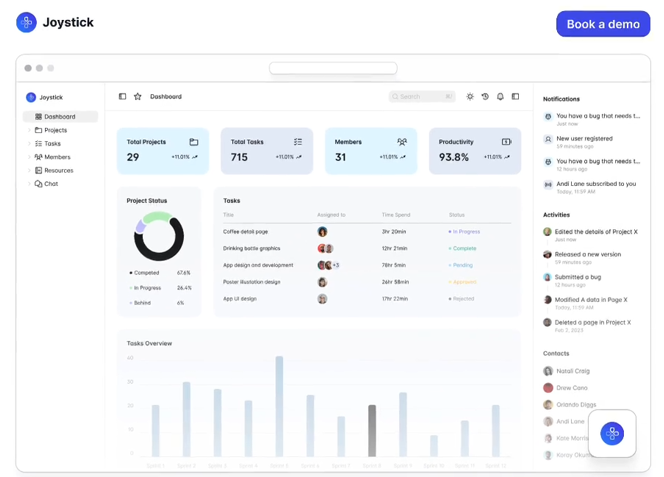Click the Joystick logo in header
Image resolution: width=664 pixels, height=477 pixels.
26,22
